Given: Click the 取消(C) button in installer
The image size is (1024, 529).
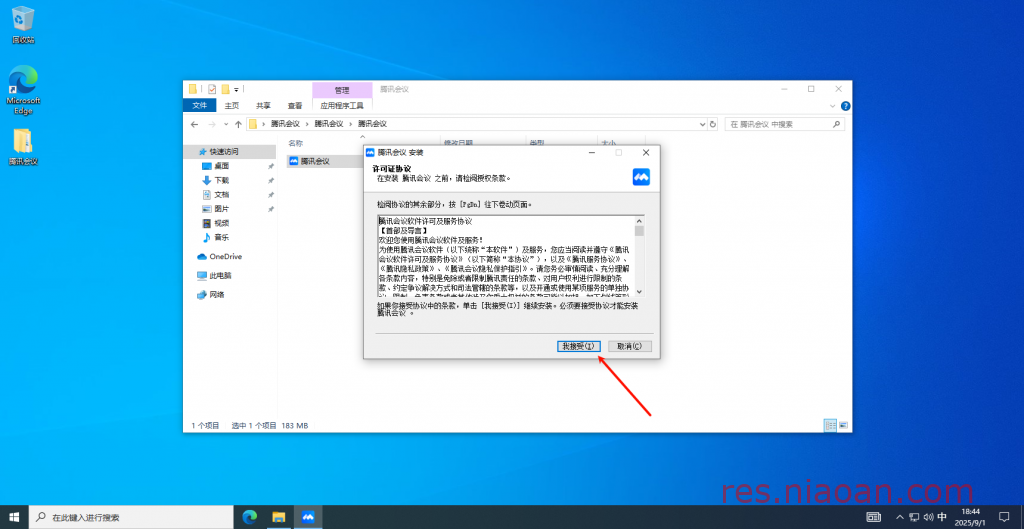Looking at the screenshot, I should (x=630, y=346).
